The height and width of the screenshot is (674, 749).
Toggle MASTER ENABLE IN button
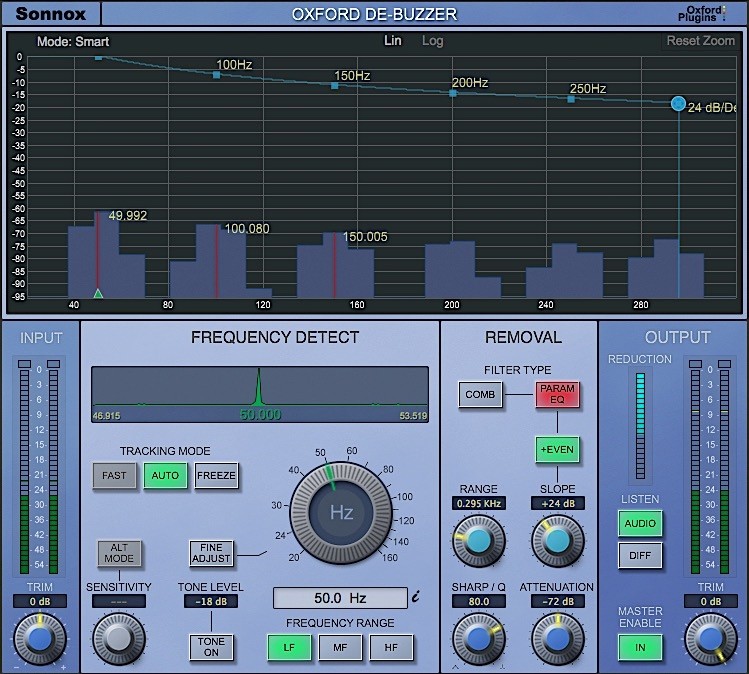[x=640, y=647]
